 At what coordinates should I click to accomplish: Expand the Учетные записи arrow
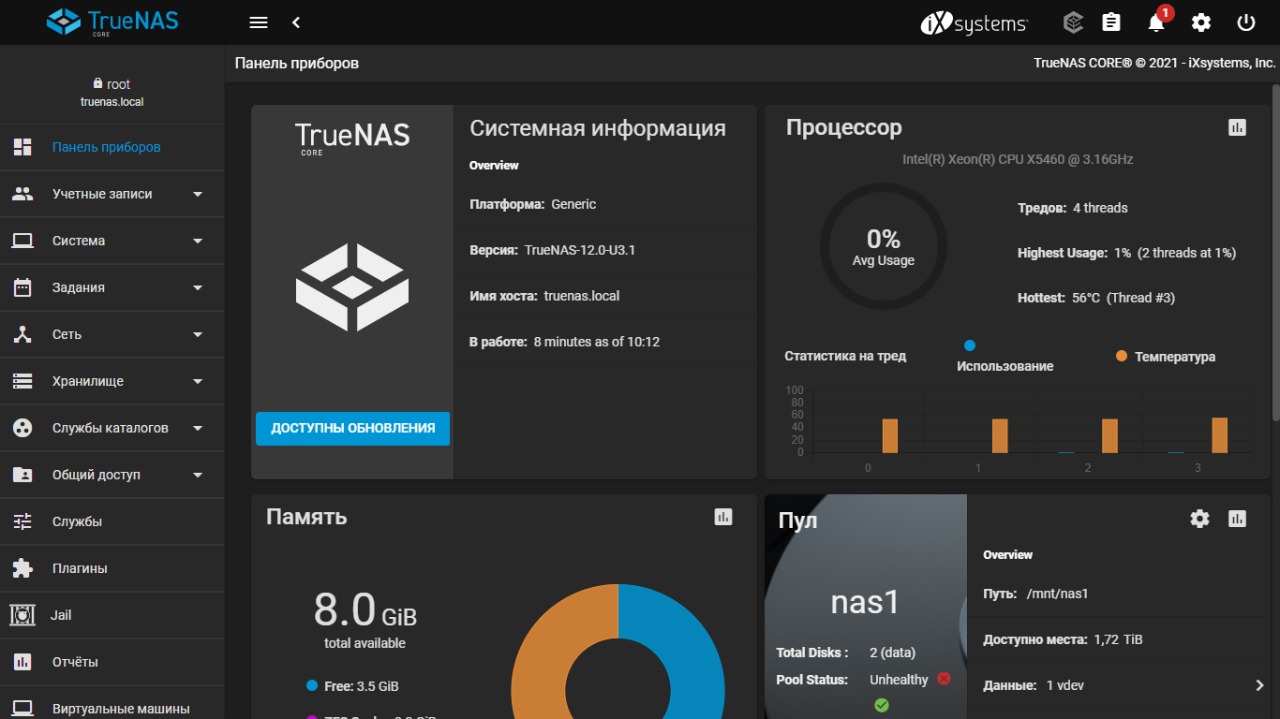point(197,194)
